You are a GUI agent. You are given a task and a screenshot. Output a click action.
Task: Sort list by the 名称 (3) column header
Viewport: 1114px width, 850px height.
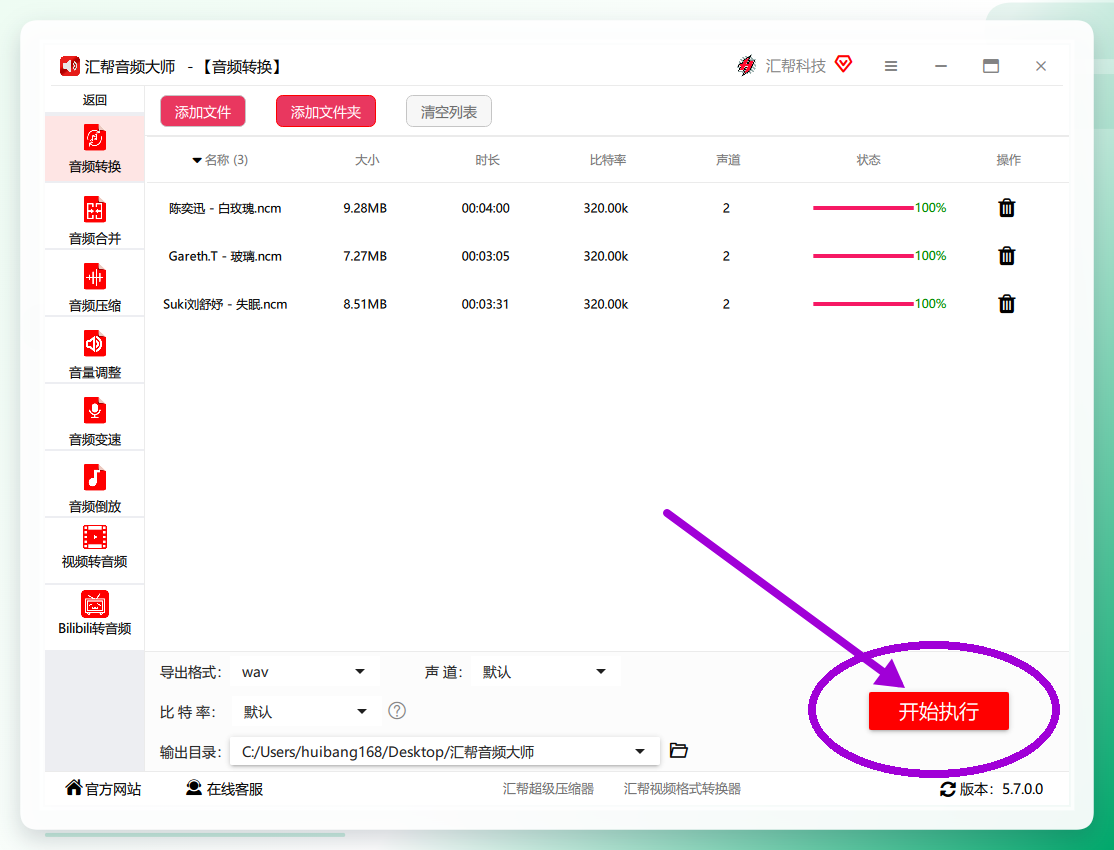(x=220, y=160)
